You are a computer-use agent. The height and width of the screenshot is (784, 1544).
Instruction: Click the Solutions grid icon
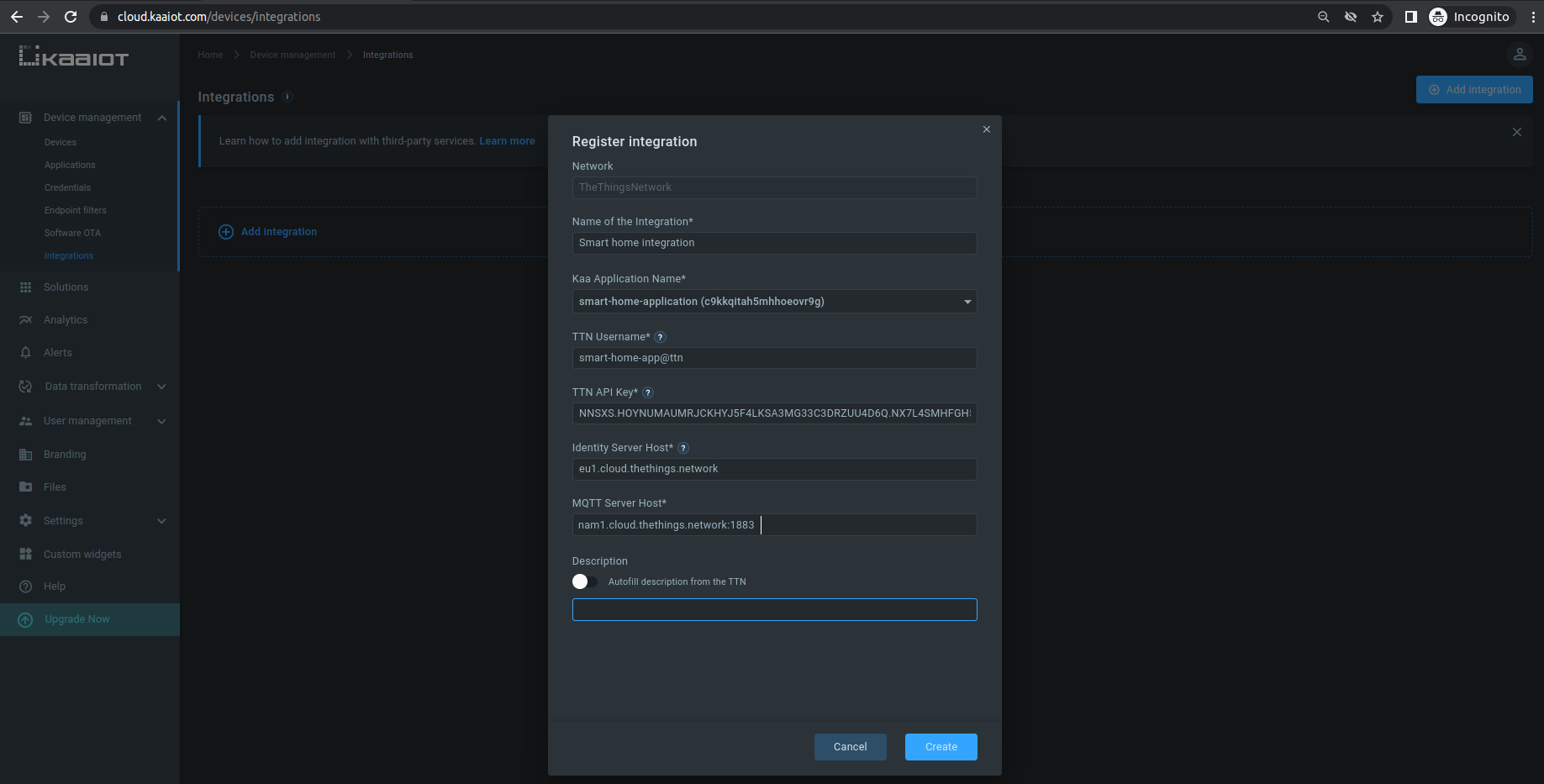pos(25,287)
